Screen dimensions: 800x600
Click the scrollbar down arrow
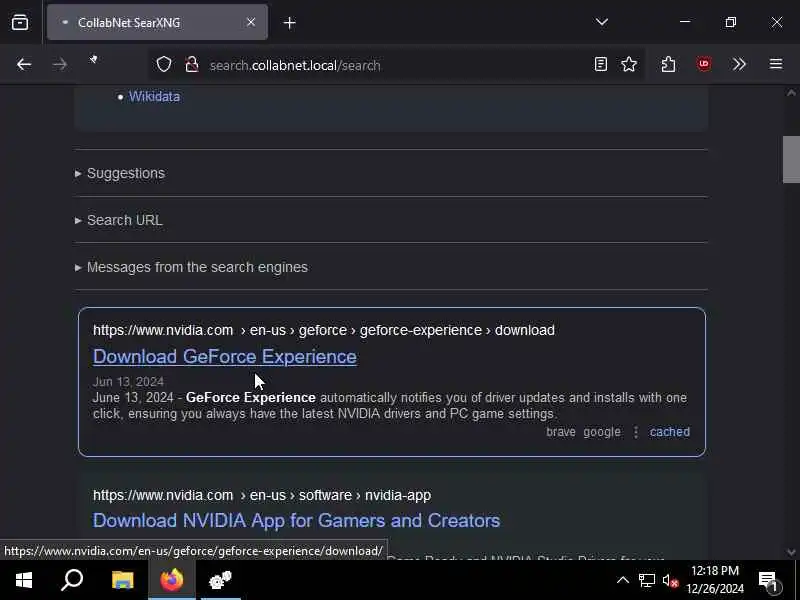pos(791,552)
